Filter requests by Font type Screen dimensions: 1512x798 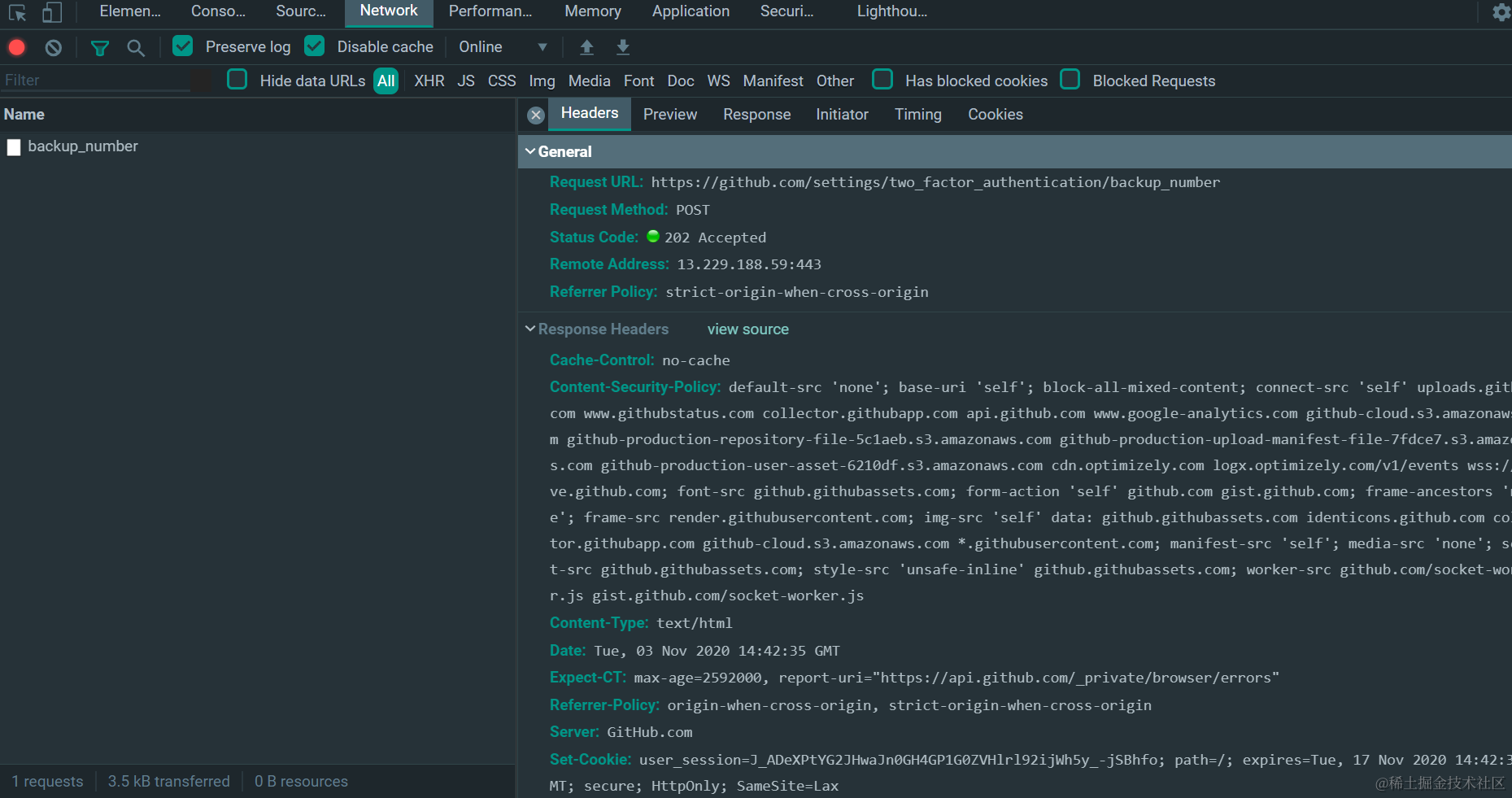pos(639,81)
